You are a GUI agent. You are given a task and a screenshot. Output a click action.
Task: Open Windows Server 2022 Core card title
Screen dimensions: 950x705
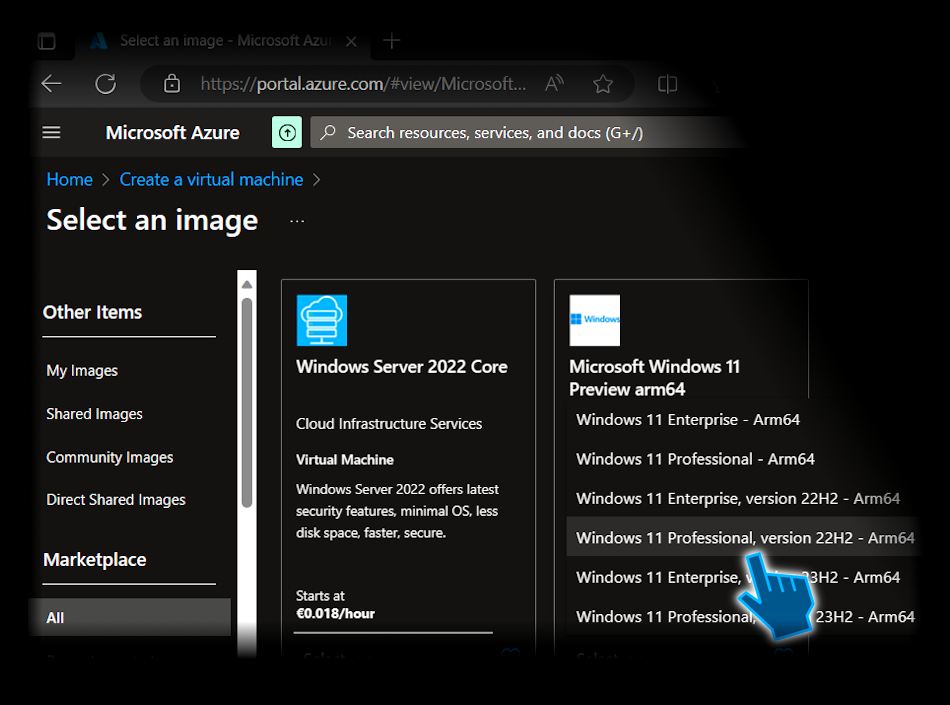tap(402, 367)
